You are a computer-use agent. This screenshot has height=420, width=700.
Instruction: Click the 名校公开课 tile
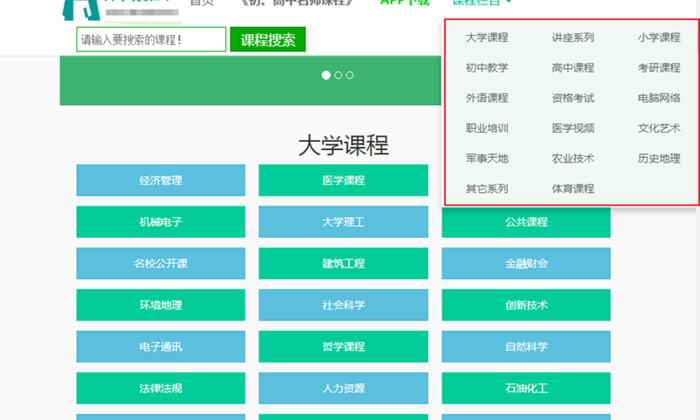coord(161,263)
